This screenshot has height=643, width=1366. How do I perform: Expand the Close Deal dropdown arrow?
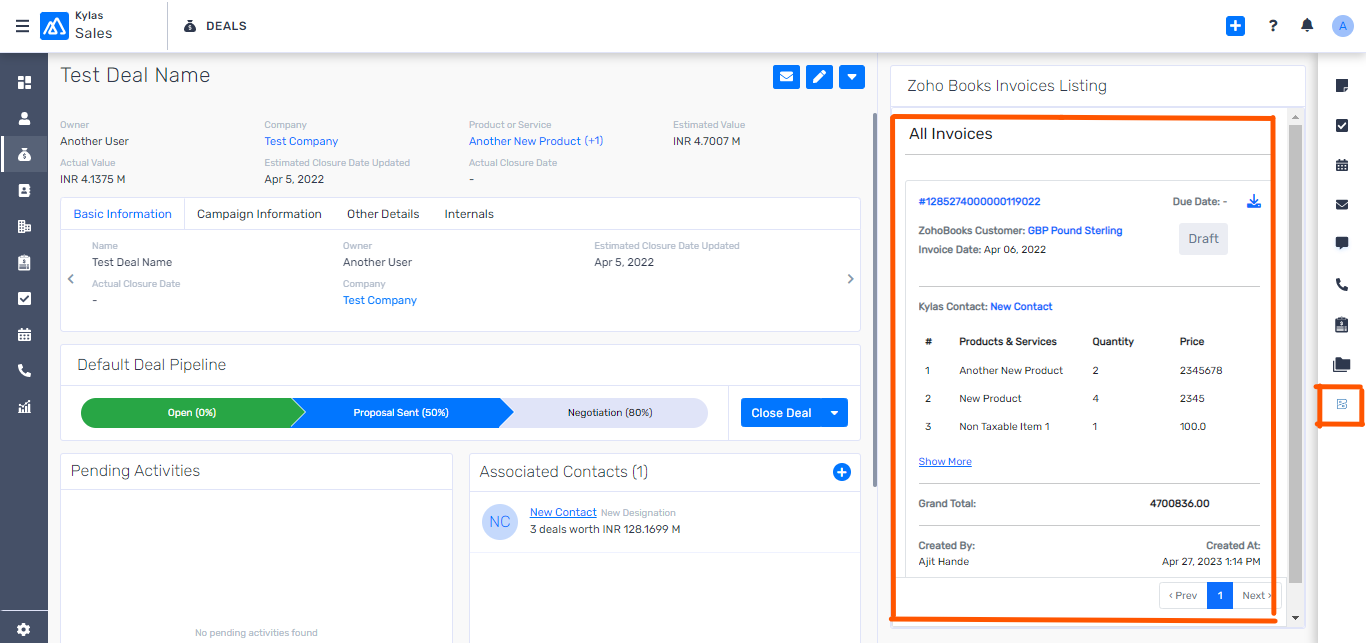point(834,413)
